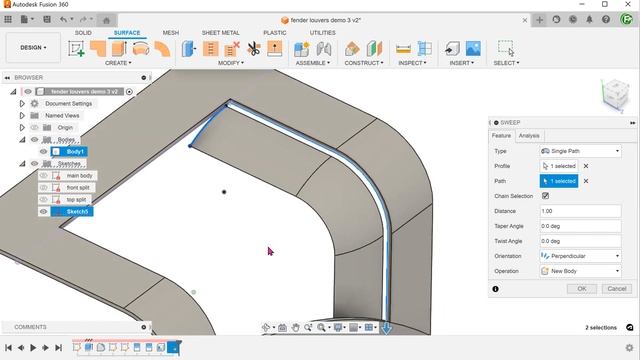Expand the Document Settings node

(22, 104)
